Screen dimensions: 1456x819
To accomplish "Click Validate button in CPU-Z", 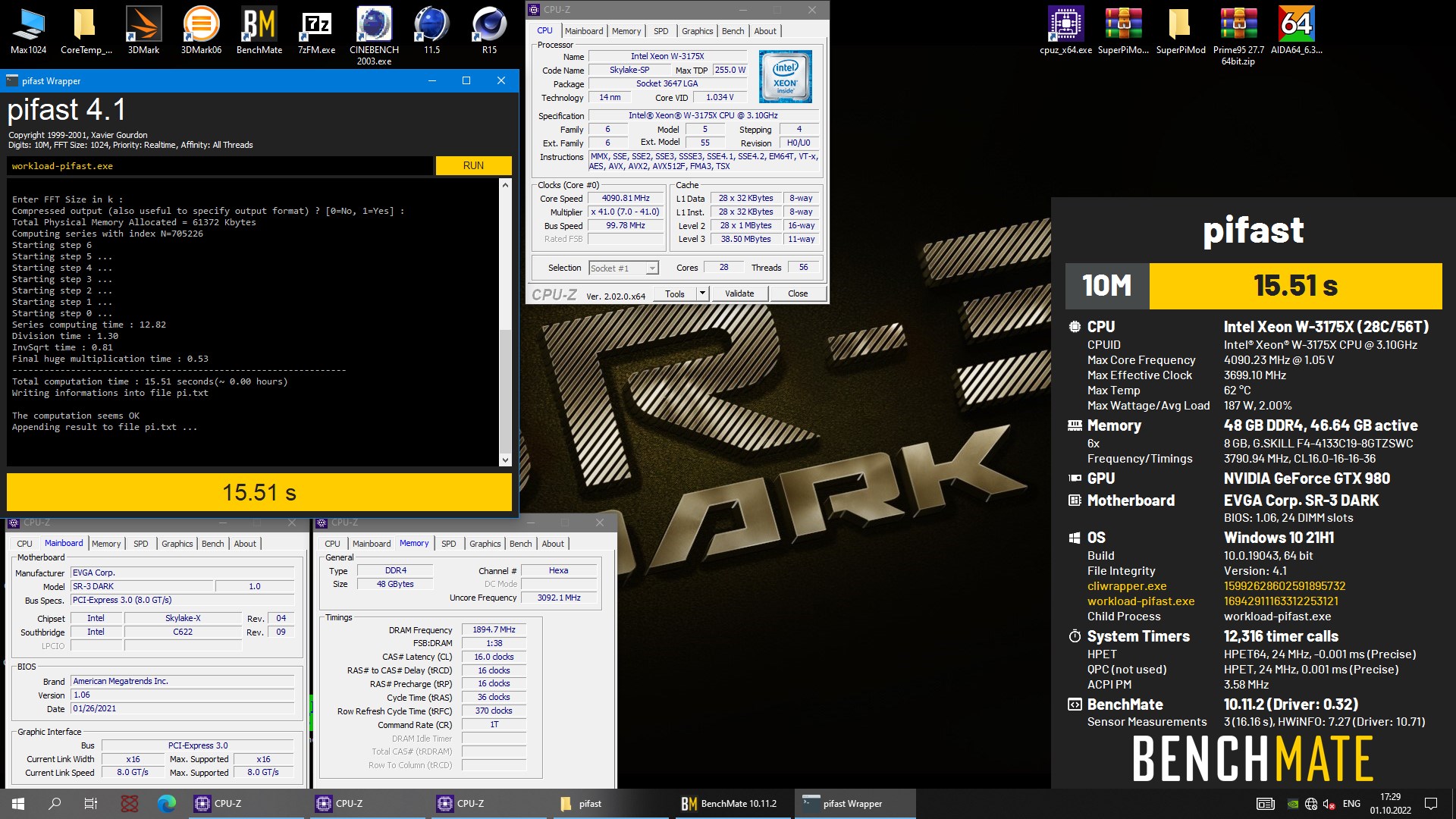I will pos(739,293).
